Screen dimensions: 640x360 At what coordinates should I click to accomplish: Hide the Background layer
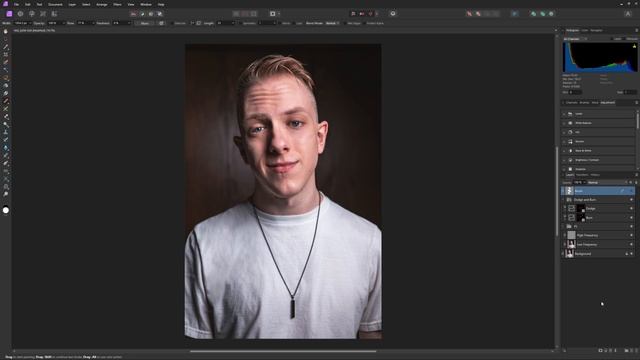631,254
